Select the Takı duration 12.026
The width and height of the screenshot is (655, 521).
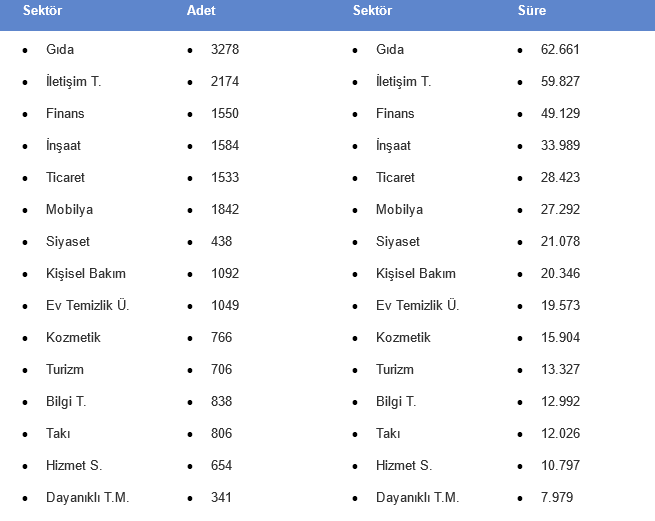(x=560, y=434)
